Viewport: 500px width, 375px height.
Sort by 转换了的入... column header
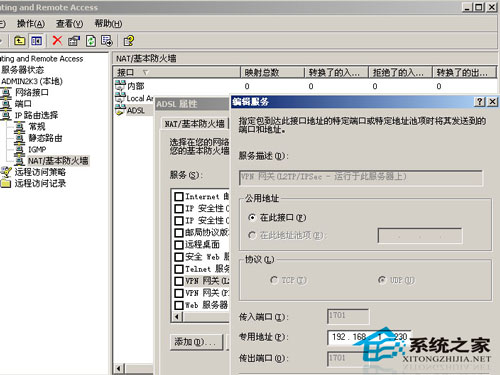(336, 72)
